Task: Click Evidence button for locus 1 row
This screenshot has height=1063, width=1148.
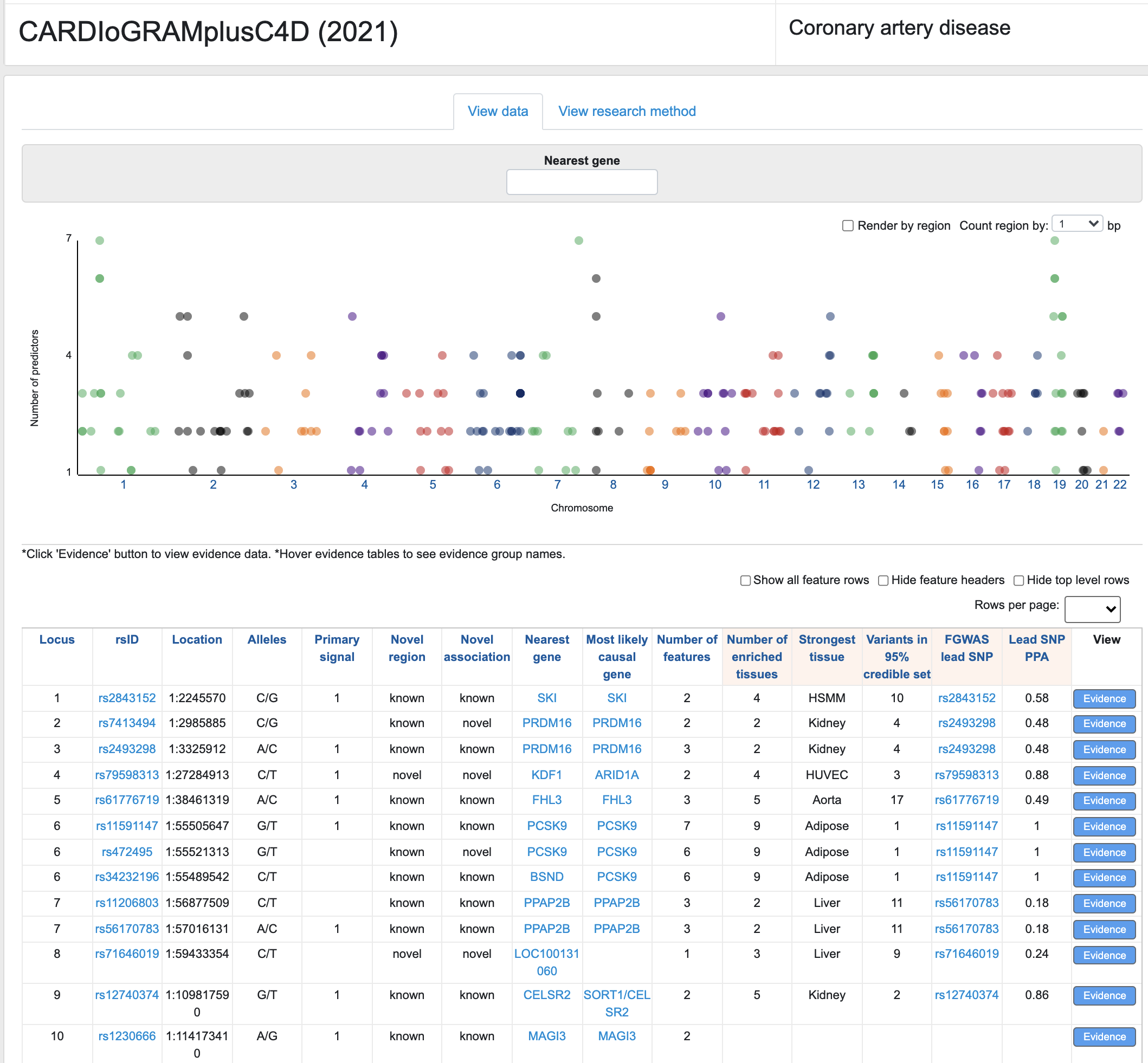Action: coord(1104,699)
